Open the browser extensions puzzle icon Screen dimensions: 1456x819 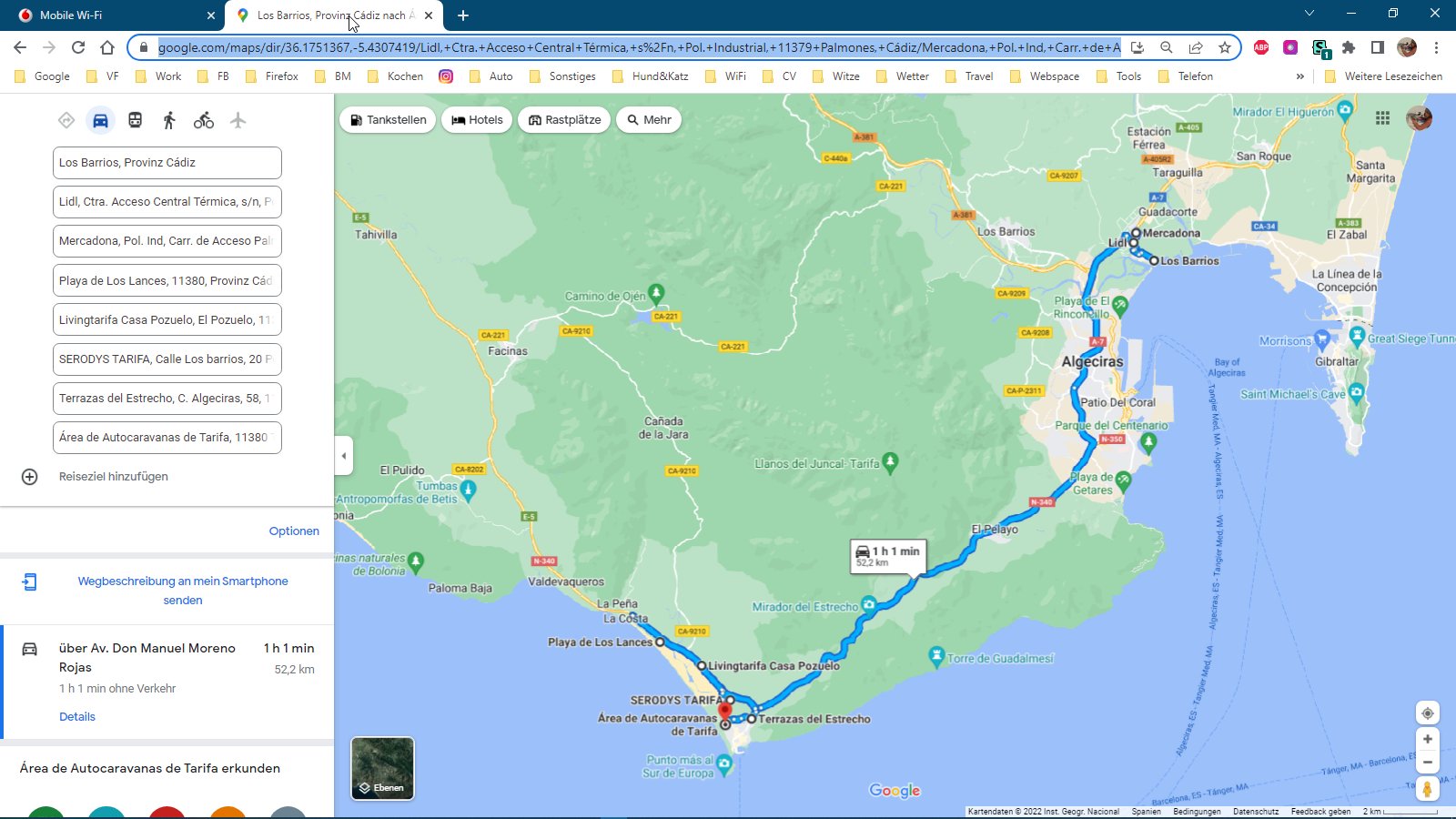(1349, 47)
